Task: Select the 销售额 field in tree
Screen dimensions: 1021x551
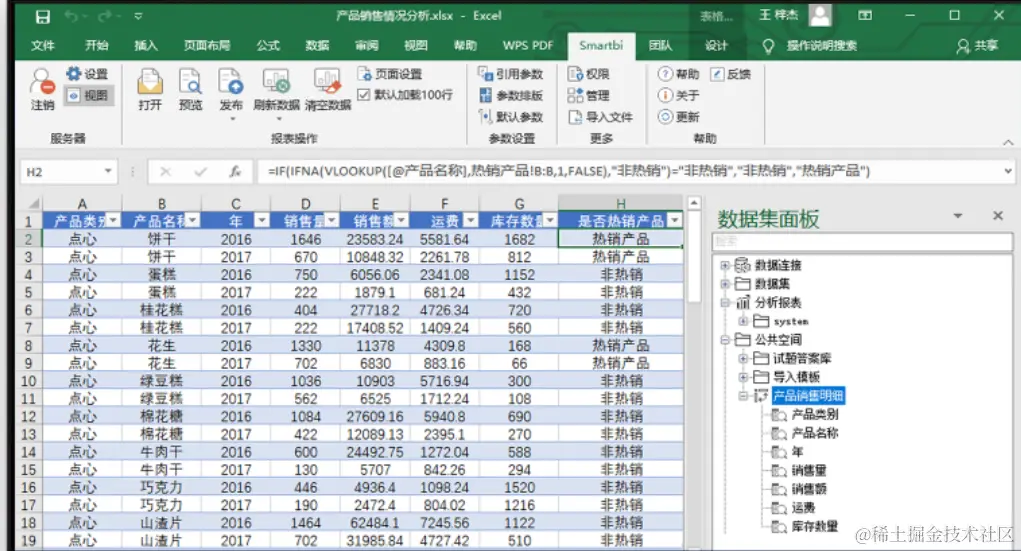Action: (809, 488)
